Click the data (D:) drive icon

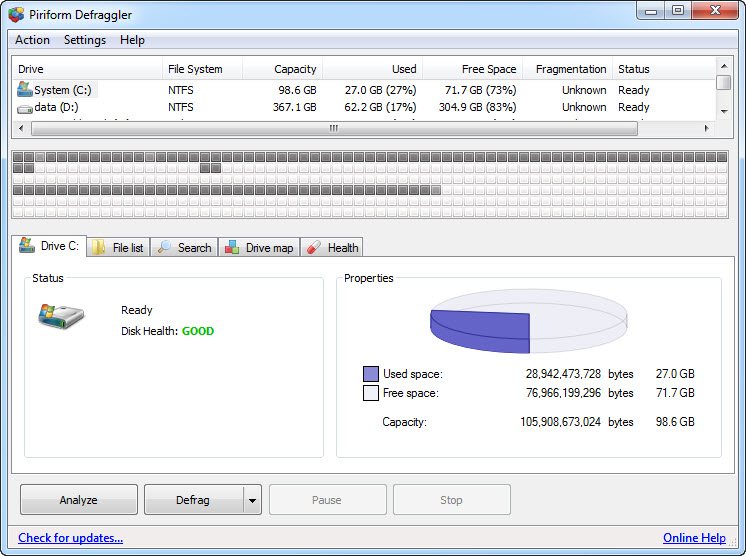25,107
